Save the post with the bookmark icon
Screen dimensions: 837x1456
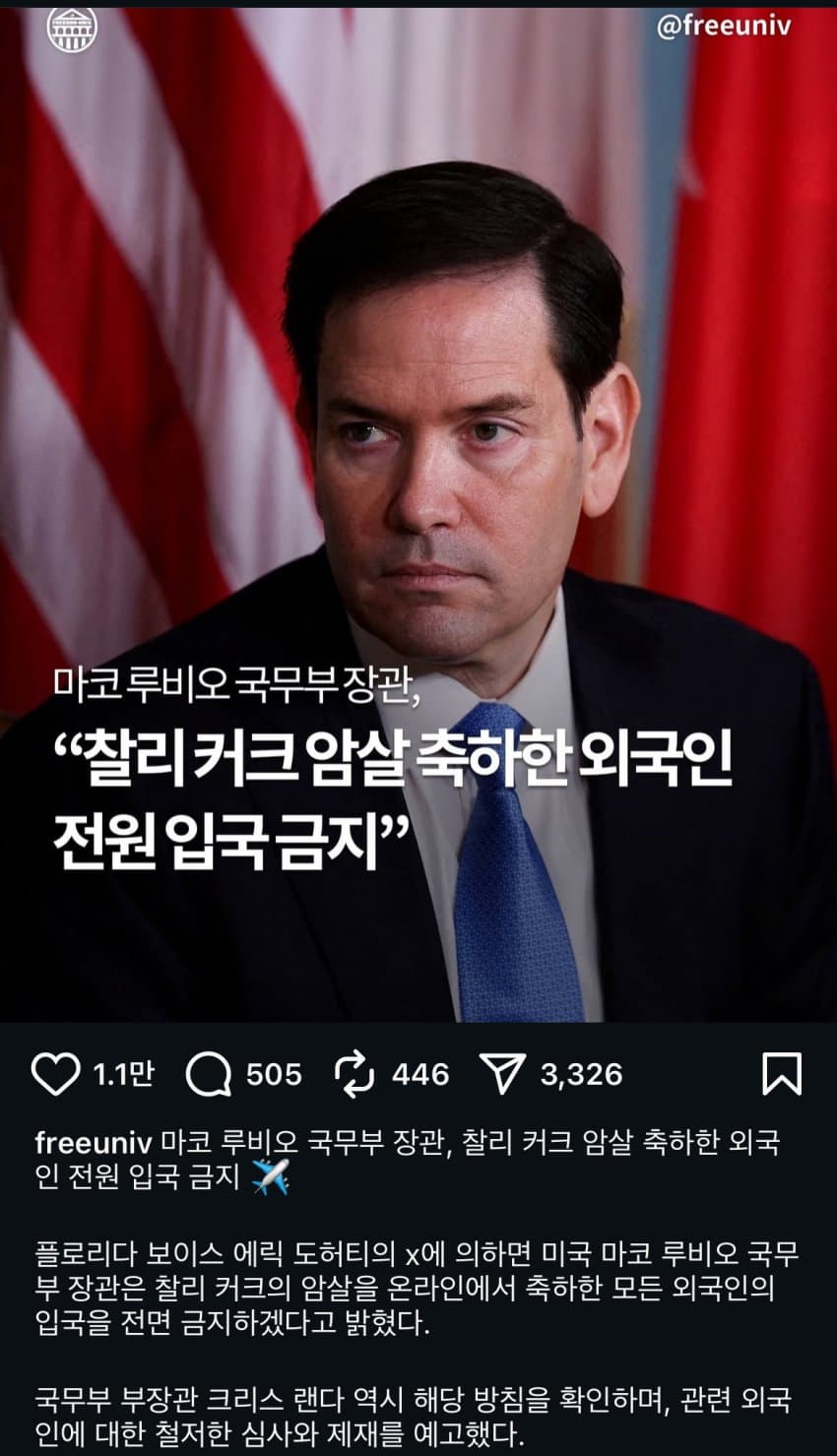[x=782, y=1074]
